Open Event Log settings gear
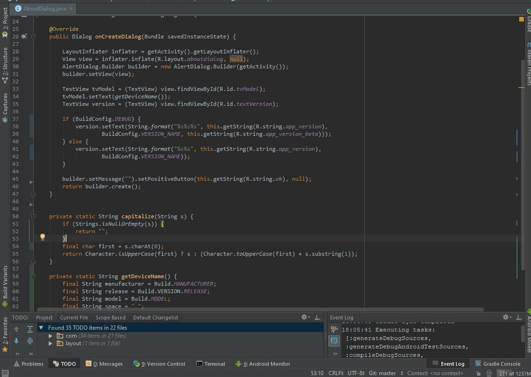The width and height of the screenshot is (531, 377). 506,317
